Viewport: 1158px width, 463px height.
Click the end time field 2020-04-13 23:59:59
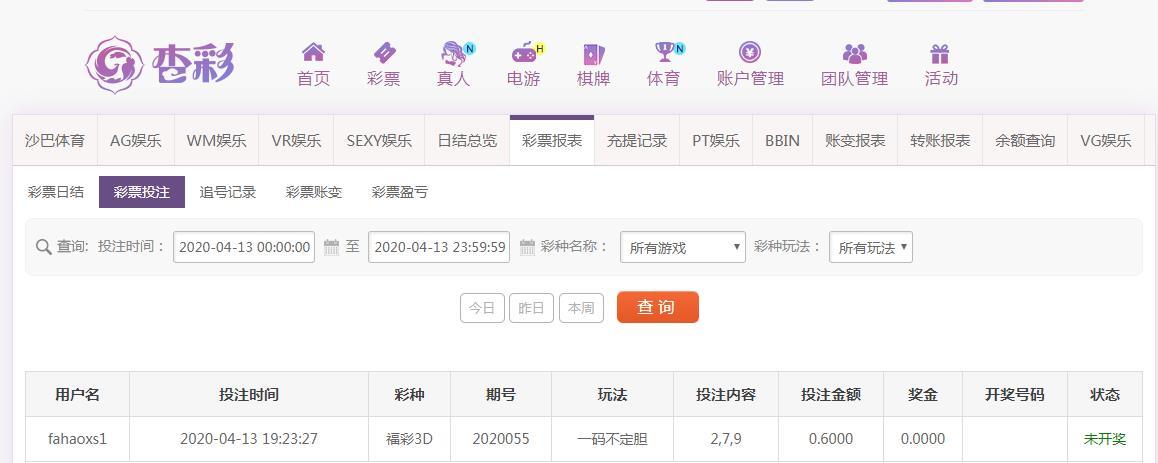pyautogui.click(x=439, y=247)
